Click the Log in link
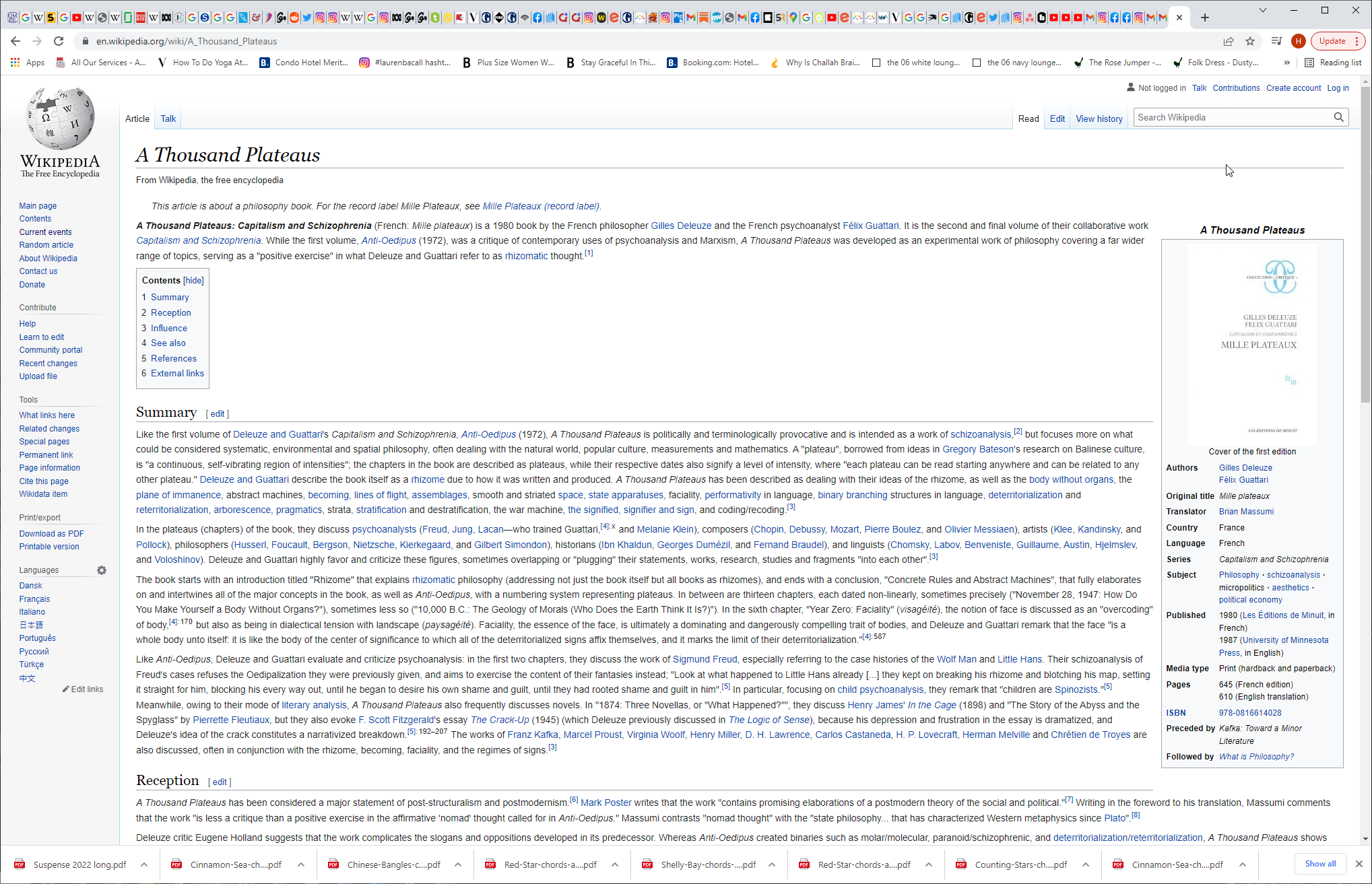The height and width of the screenshot is (884, 1372). [x=1338, y=88]
